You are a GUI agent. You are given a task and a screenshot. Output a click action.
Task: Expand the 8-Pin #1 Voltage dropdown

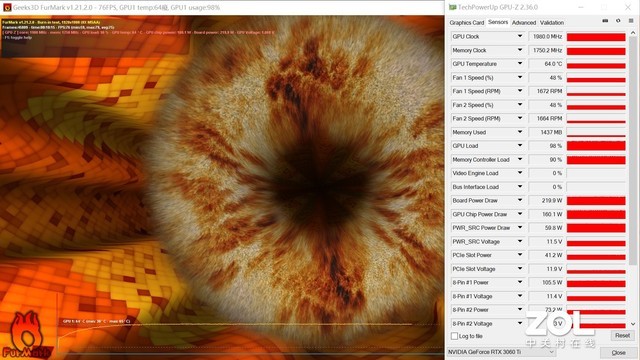[x=520, y=296]
